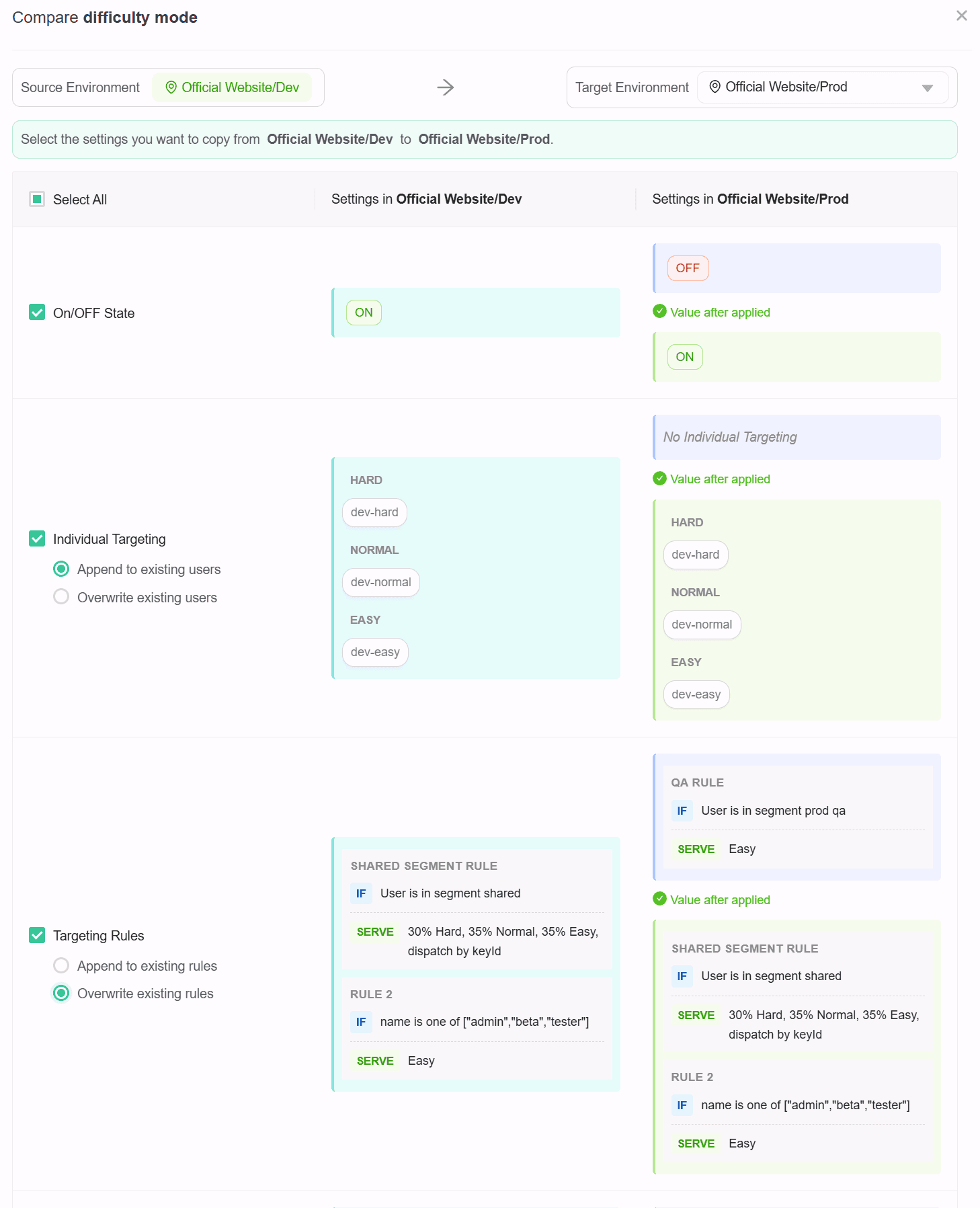Click the Official Website/Dev source environment tag
This screenshot has height=1208, width=980.
point(232,87)
